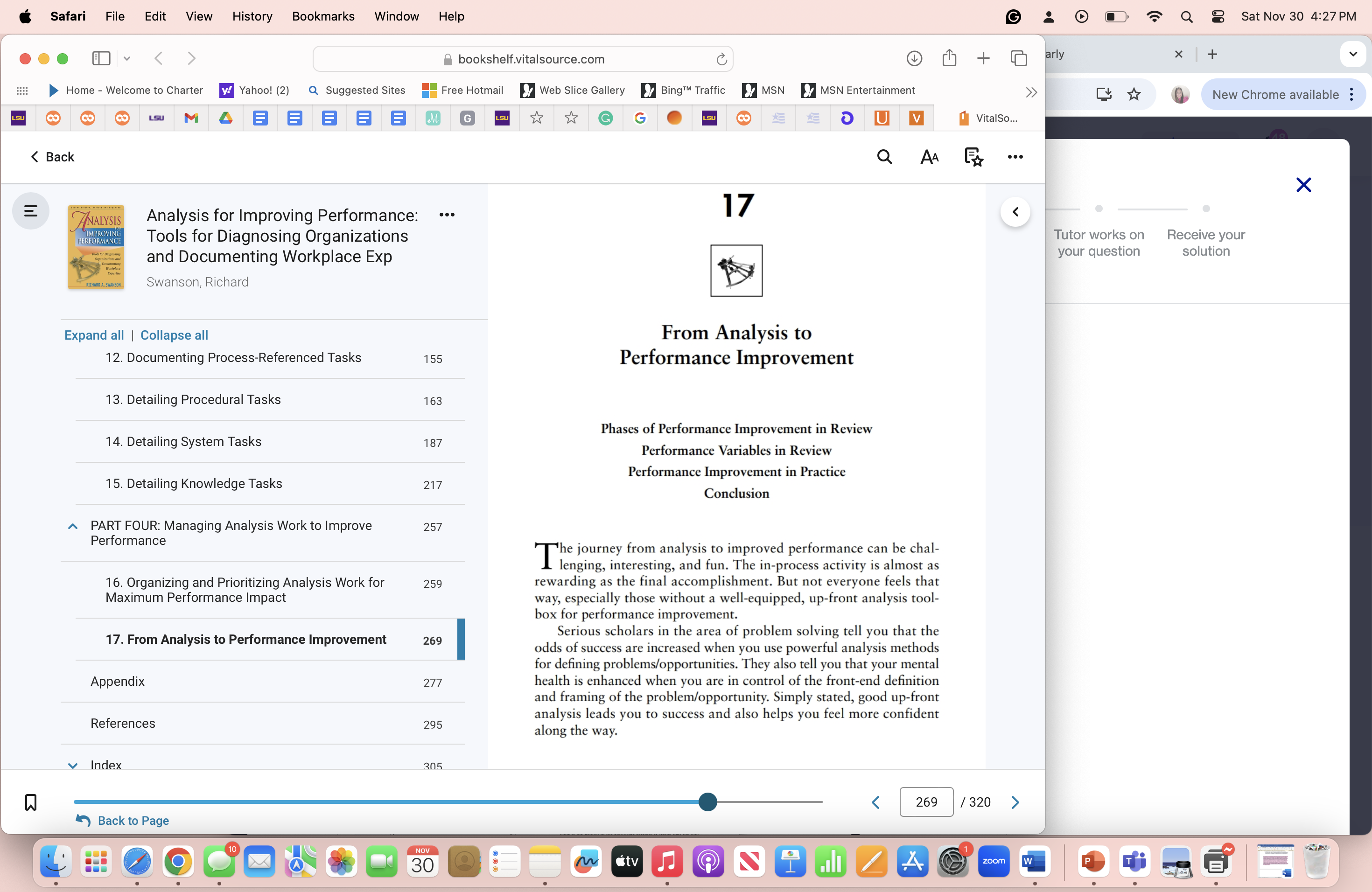Open the History menu in the menu bar
1372x892 pixels.
tap(252, 16)
